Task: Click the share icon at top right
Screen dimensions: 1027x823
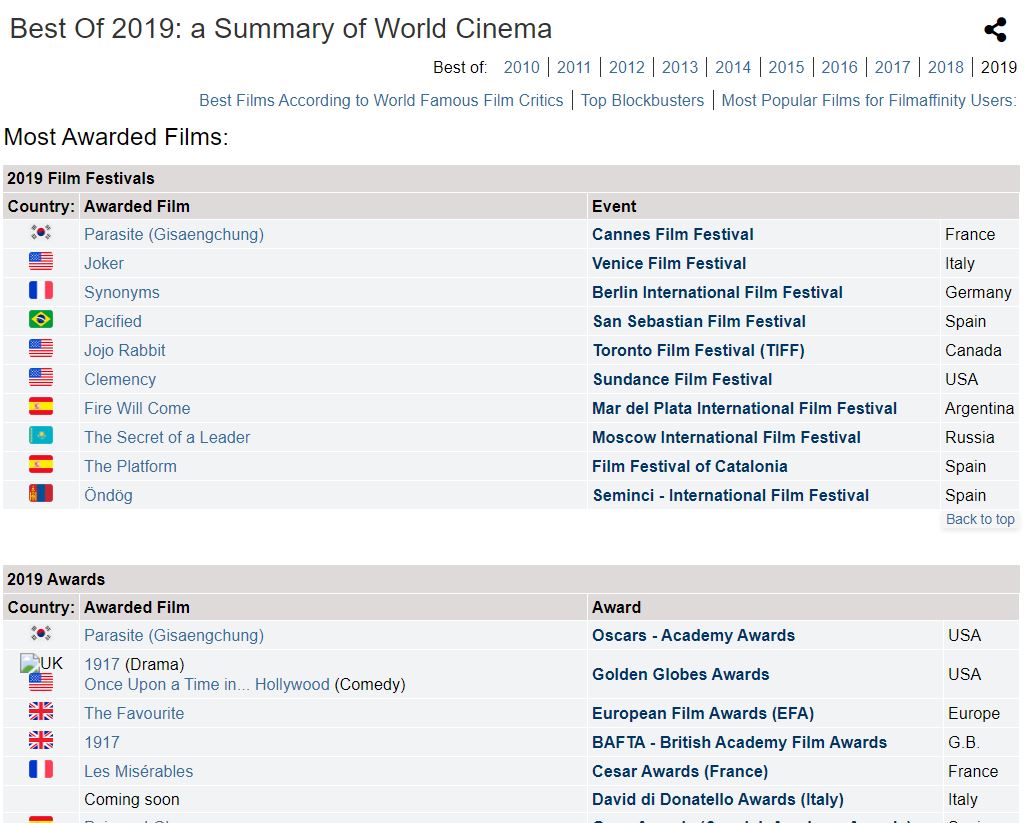Action: [995, 30]
